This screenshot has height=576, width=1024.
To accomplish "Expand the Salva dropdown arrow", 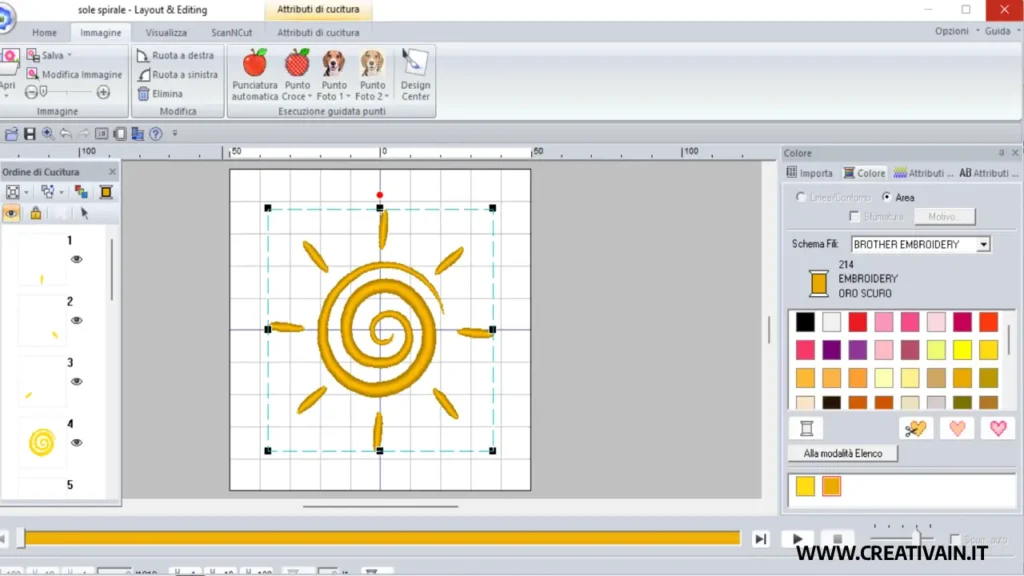I will pyautogui.click(x=69, y=56).
